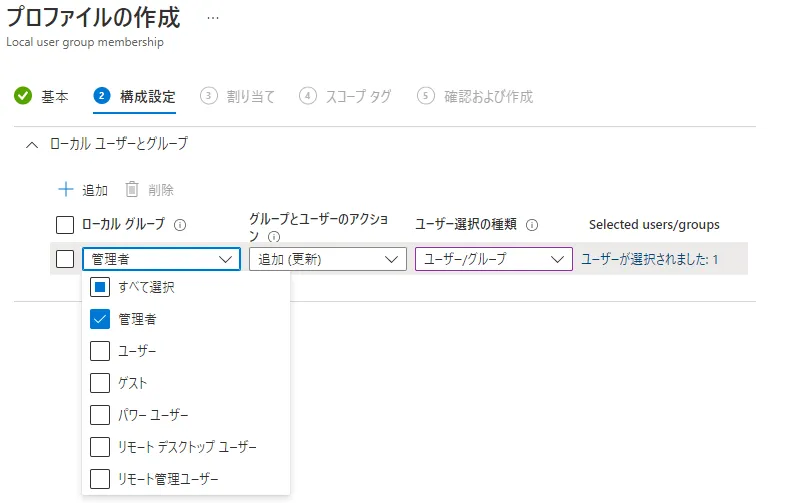Click the info icon for グループとユーザーのアクション
The height and width of the screenshot is (503, 787).
274,236
